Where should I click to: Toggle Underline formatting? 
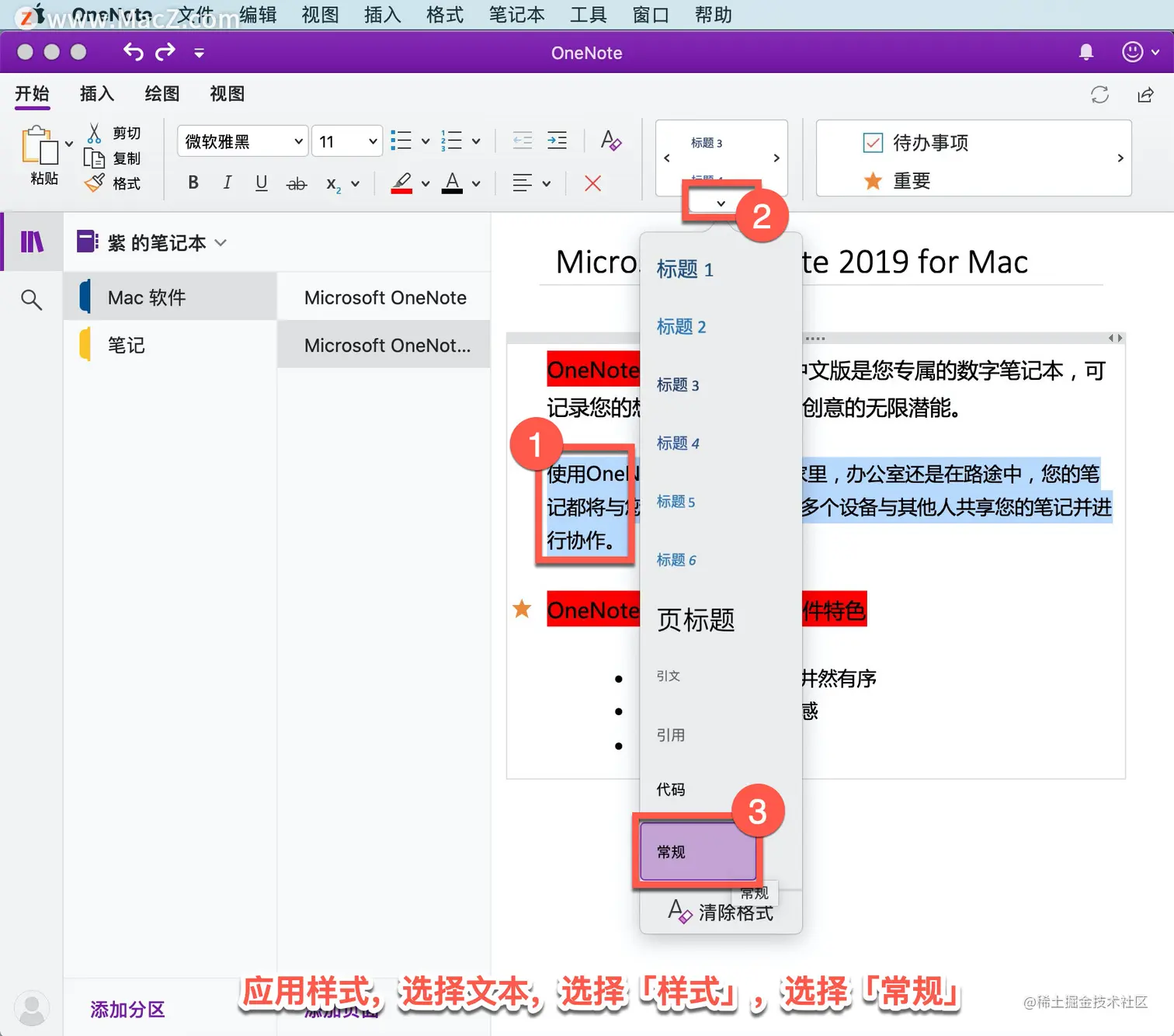(262, 183)
